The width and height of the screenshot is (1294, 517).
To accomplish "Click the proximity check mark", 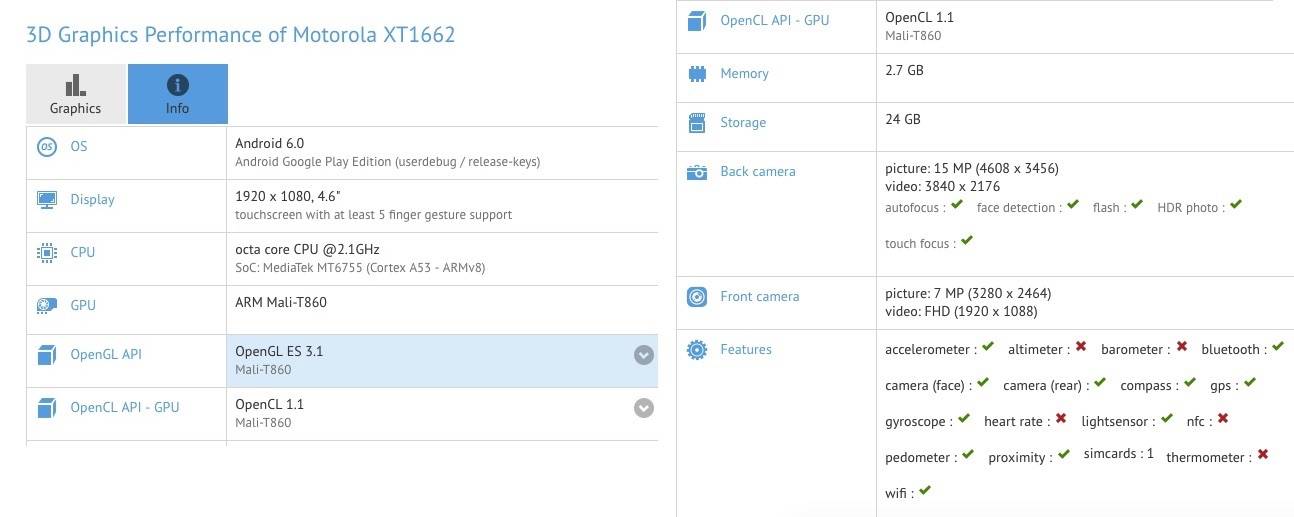I will tap(1064, 455).
